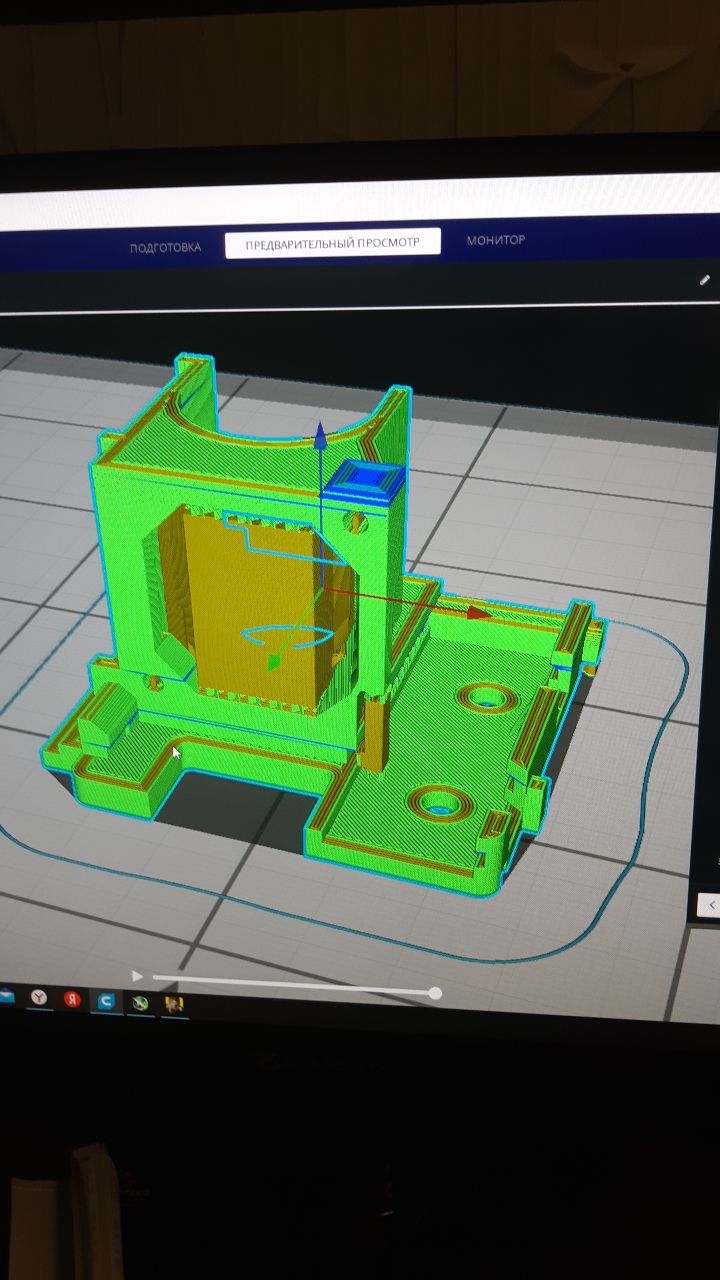The image size is (720, 1280).
Task: Open the red Я Yandex taskbar icon
Action: click(x=72, y=999)
